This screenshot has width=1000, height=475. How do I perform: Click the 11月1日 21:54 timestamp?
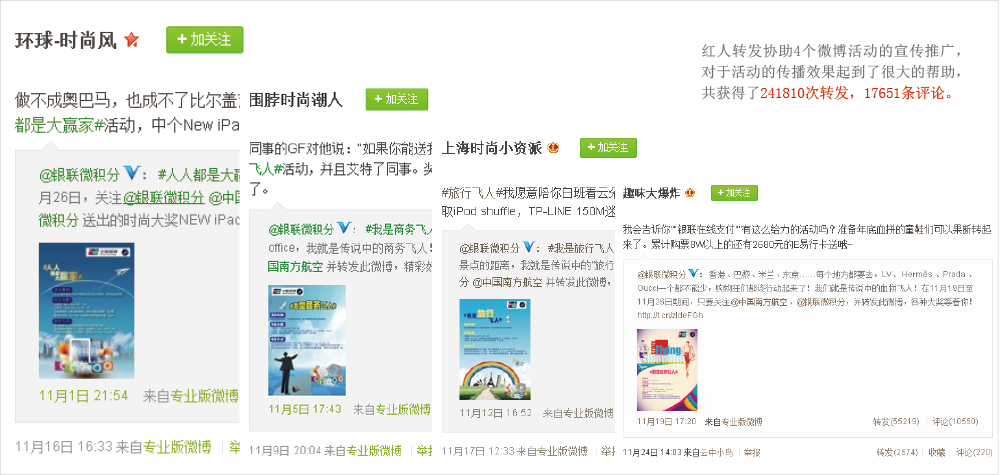click(x=84, y=395)
